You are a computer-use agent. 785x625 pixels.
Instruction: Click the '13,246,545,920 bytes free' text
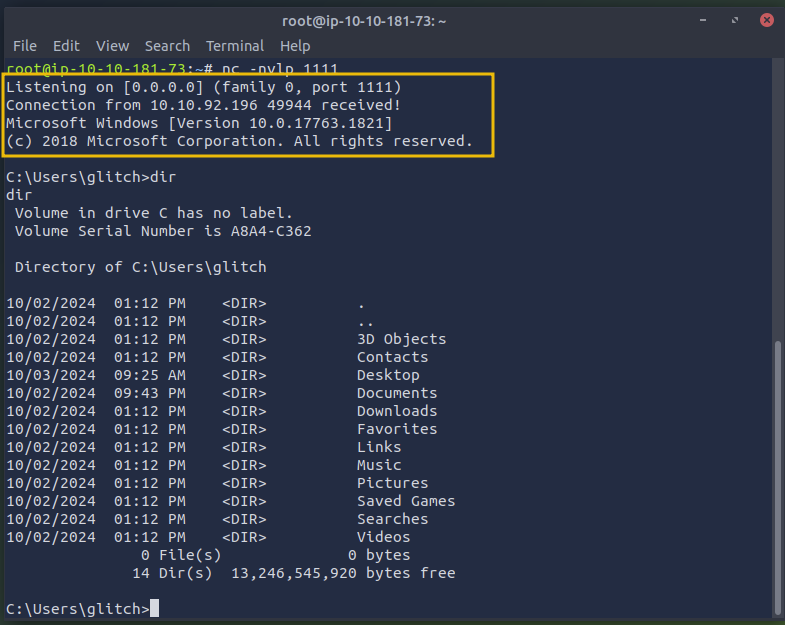(343, 574)
